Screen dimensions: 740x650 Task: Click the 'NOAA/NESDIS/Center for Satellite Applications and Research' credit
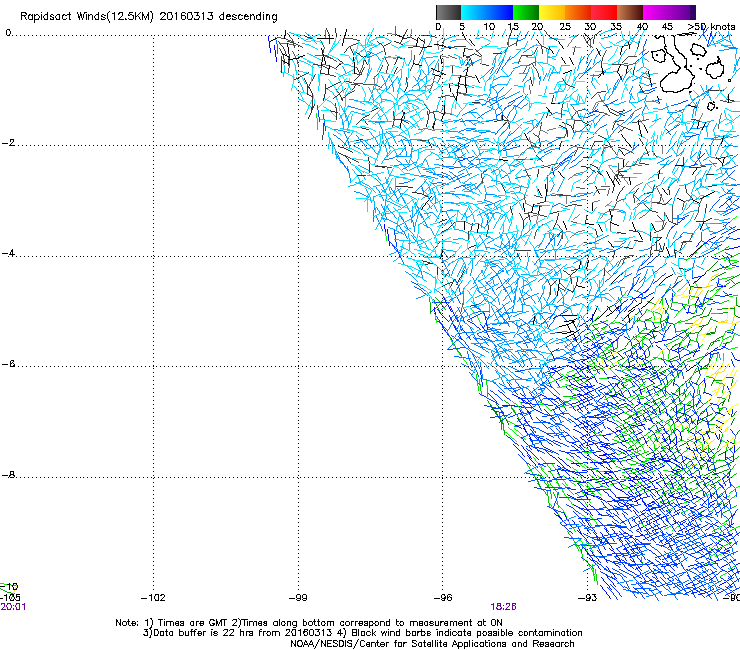[x=432, y=644]
